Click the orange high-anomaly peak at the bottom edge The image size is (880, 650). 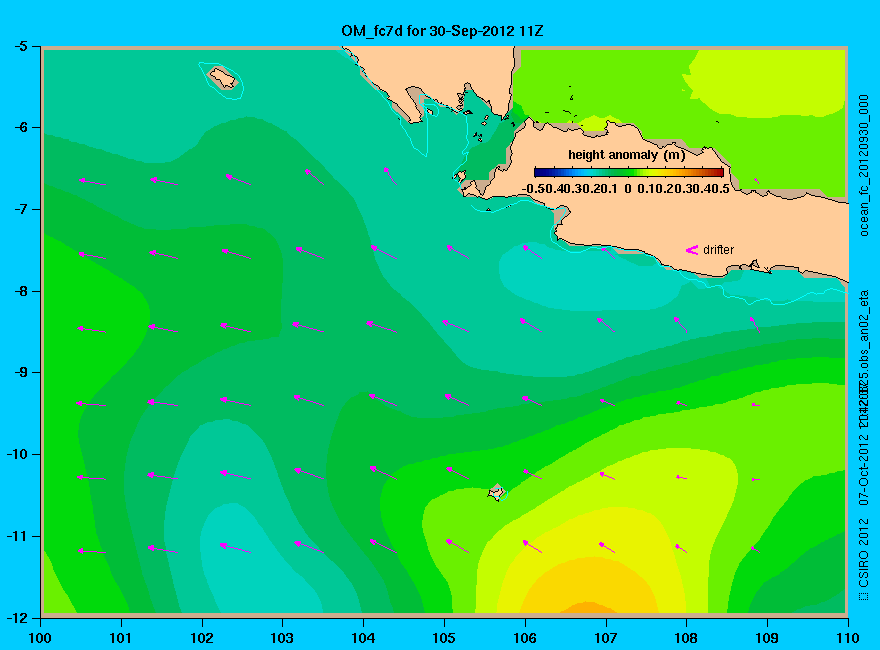pos(587,607)
